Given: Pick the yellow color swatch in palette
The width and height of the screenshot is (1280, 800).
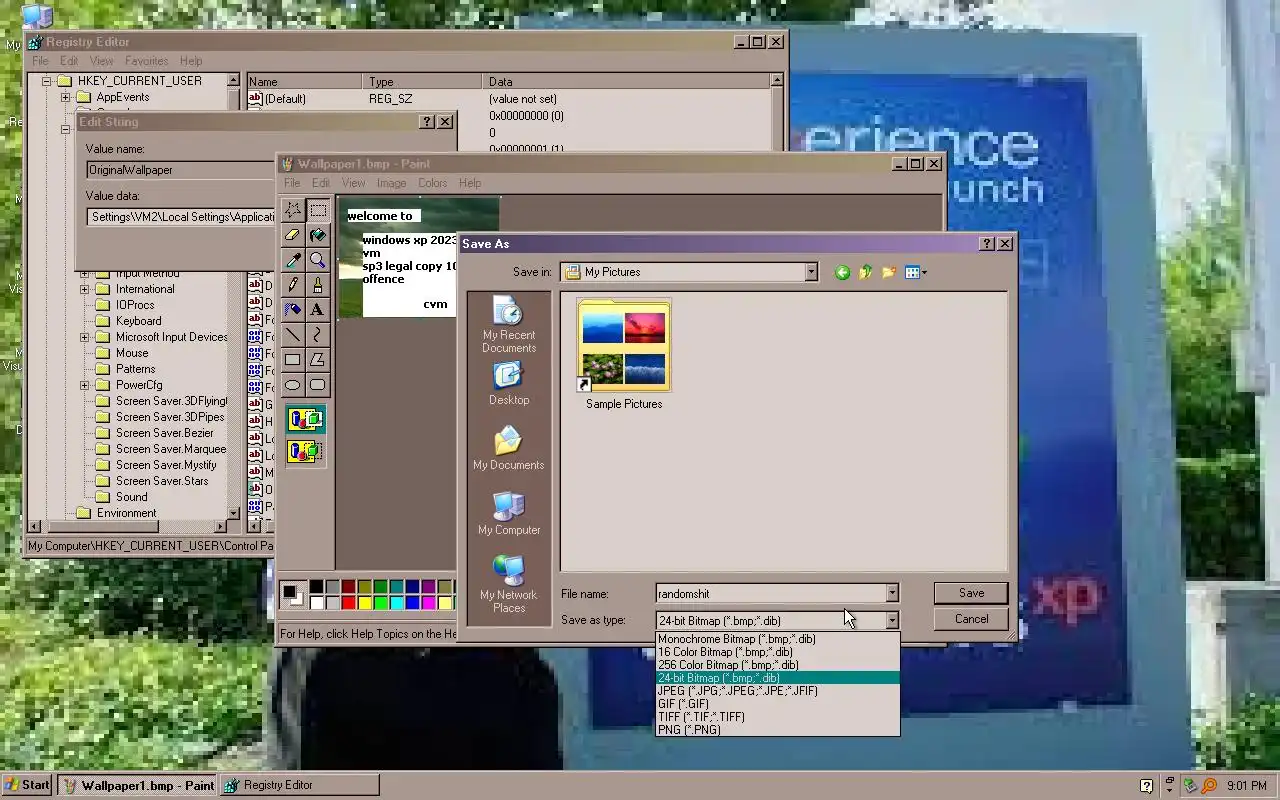Looking at the screenshot, I should pos(364,602).
